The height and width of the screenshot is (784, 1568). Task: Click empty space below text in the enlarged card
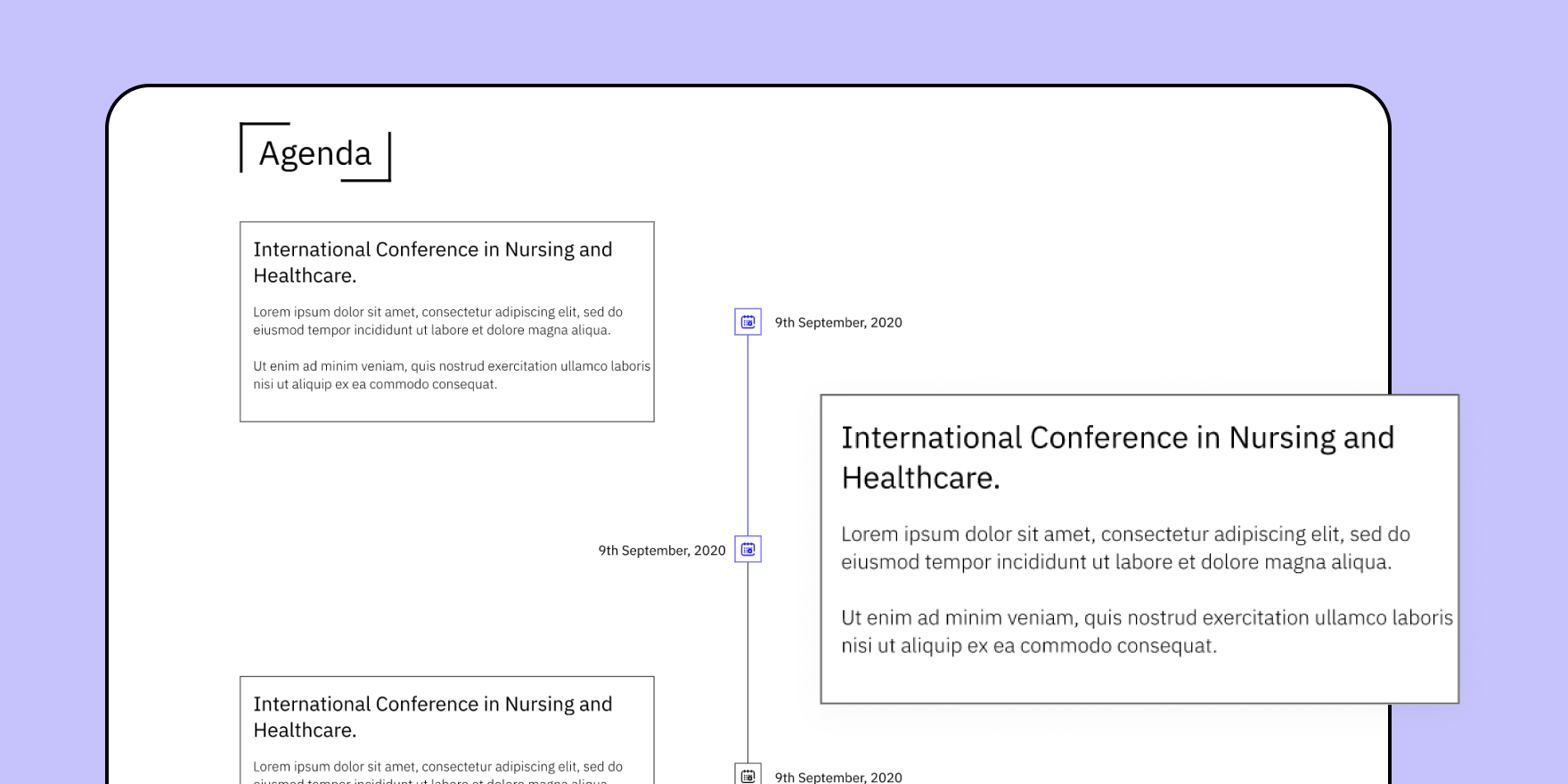pos(1139,681)
